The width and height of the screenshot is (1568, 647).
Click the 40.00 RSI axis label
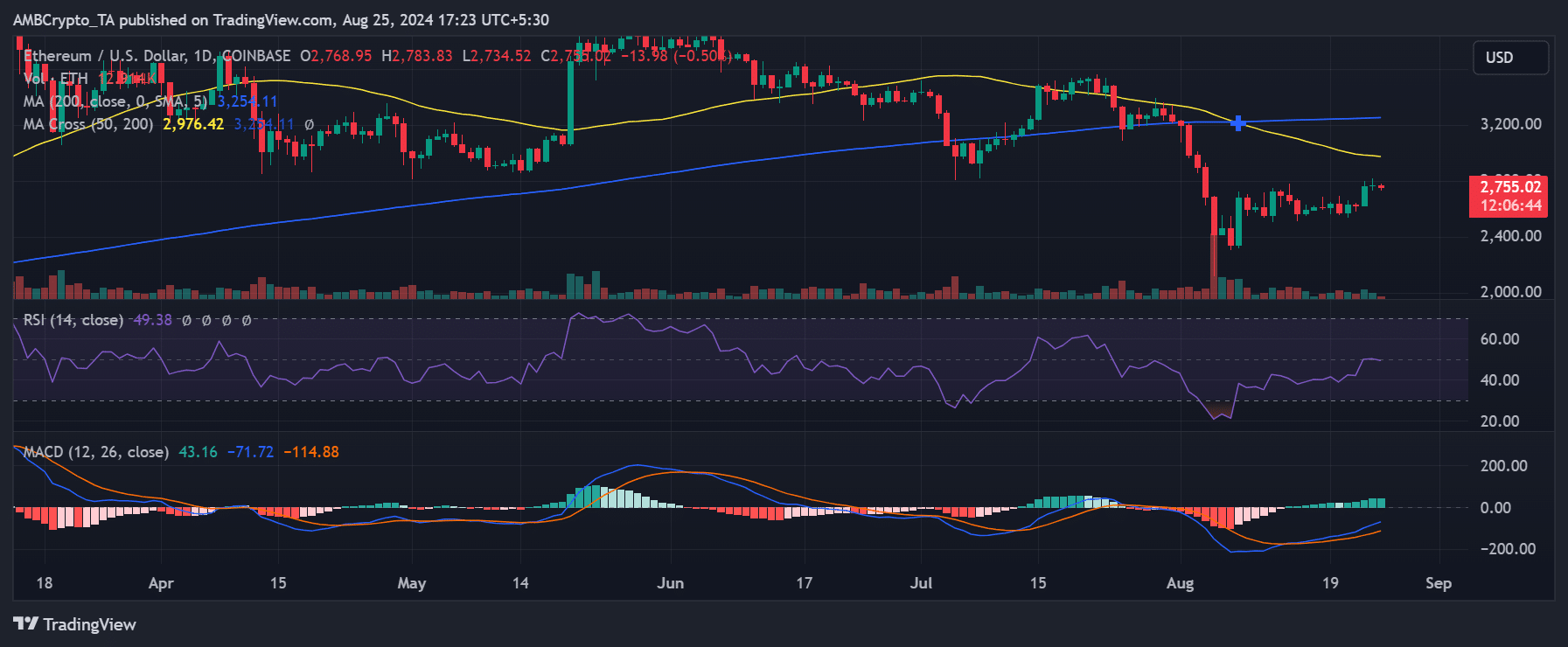click(x=1499, y=380)
